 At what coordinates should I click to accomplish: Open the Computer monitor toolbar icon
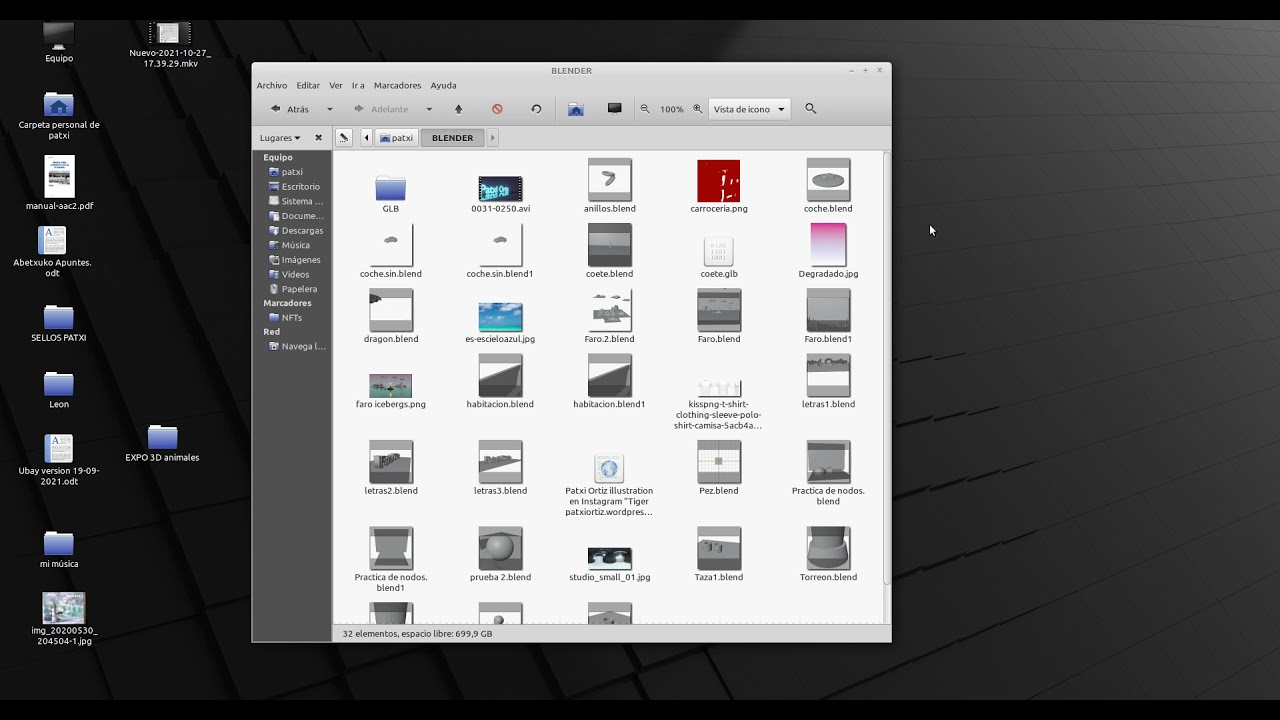tap(615, 109)
